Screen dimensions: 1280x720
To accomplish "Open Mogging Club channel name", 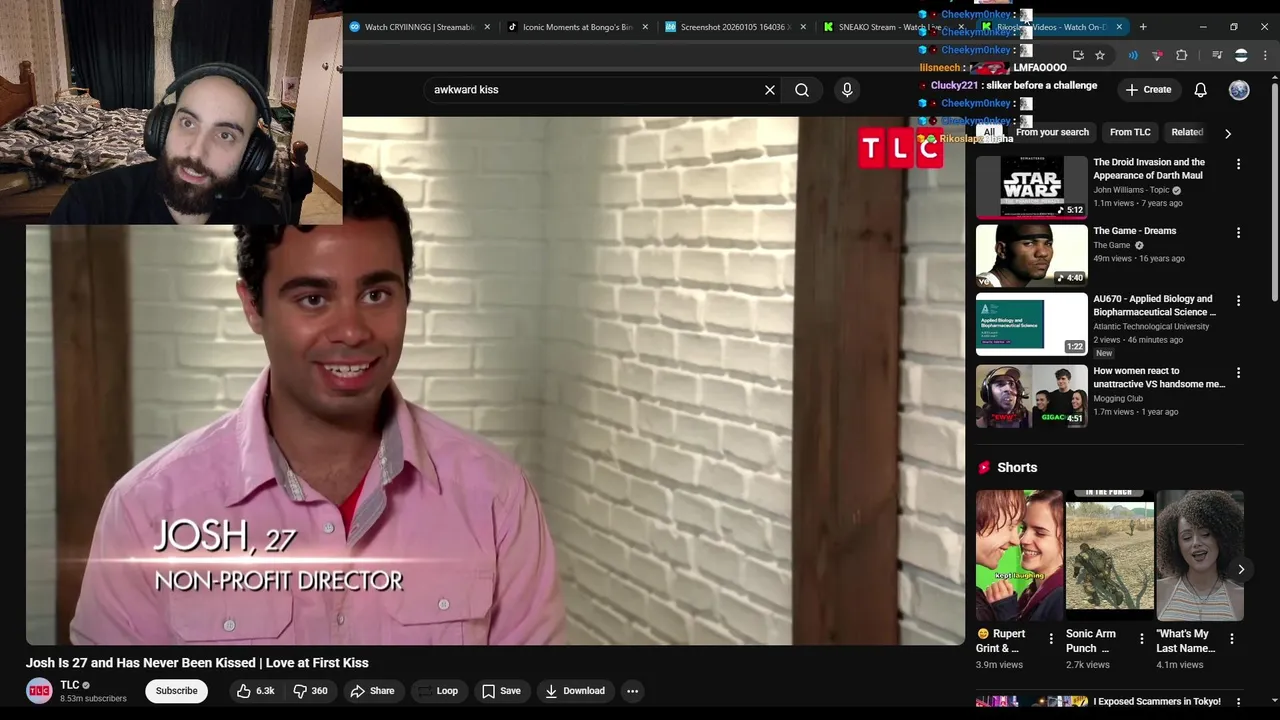I will point(1118,399).
